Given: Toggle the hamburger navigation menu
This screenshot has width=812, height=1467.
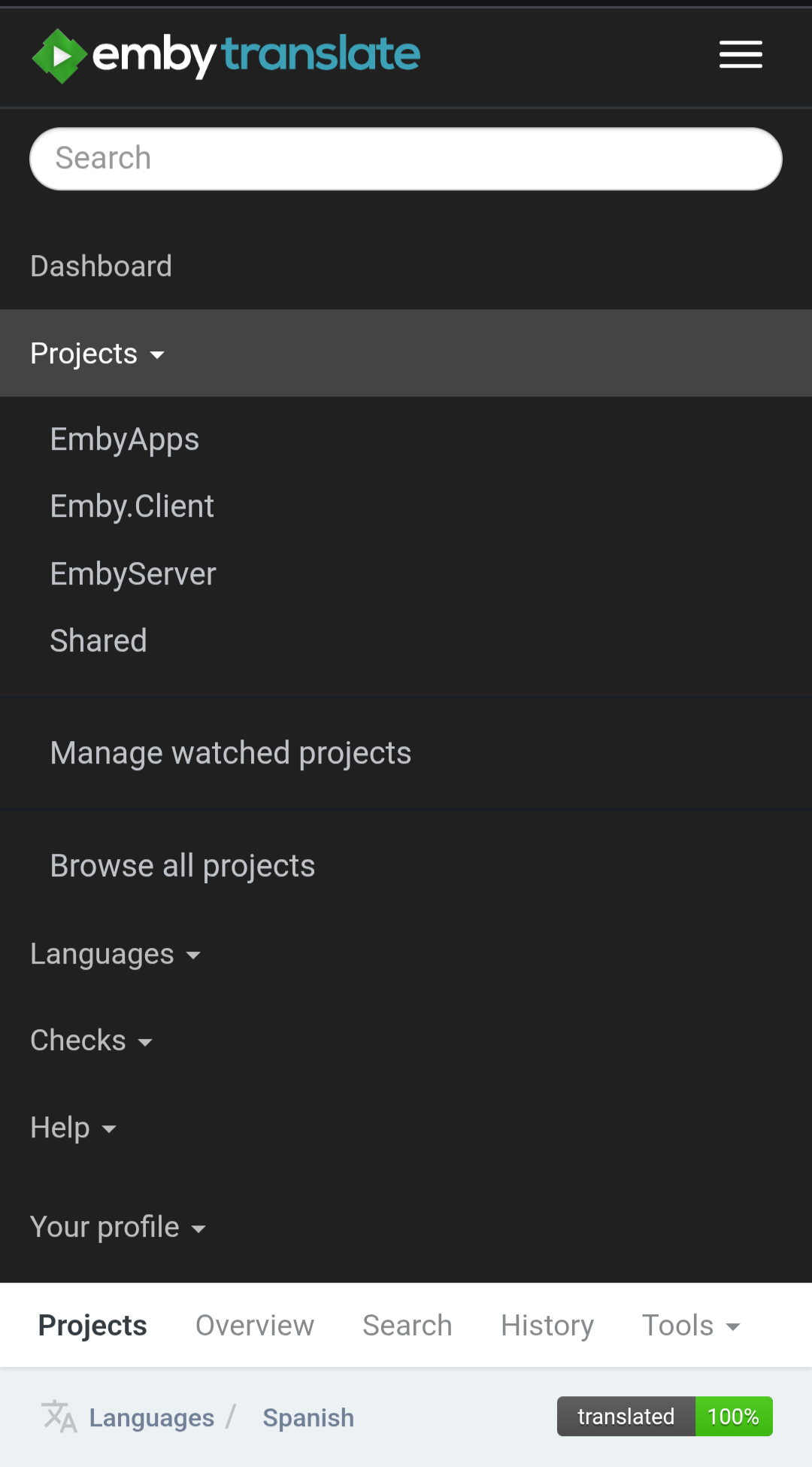Looking at the screenshot, I should [741, 55].
